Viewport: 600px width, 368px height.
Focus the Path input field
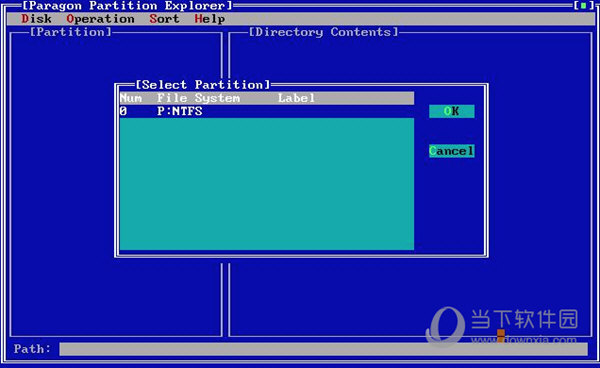(323, 349)
